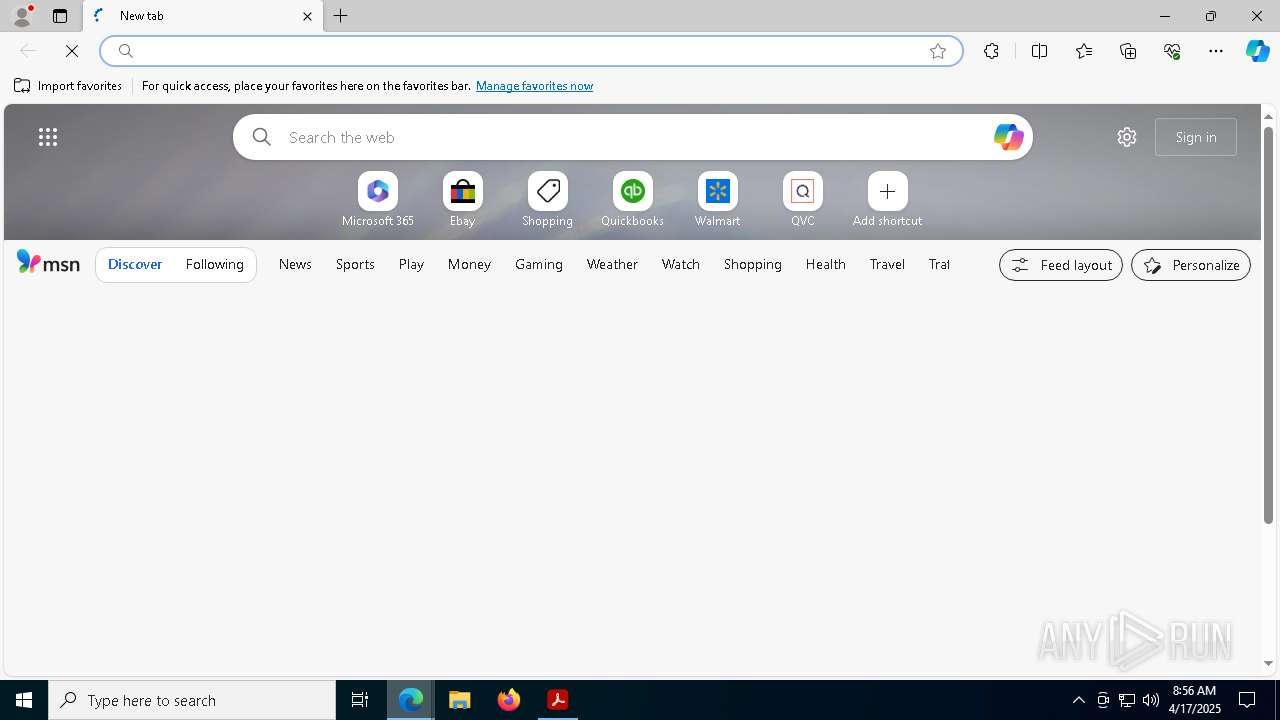Open Settings and more menu
Screen dimensions: 1280x720
[1216, 51]
